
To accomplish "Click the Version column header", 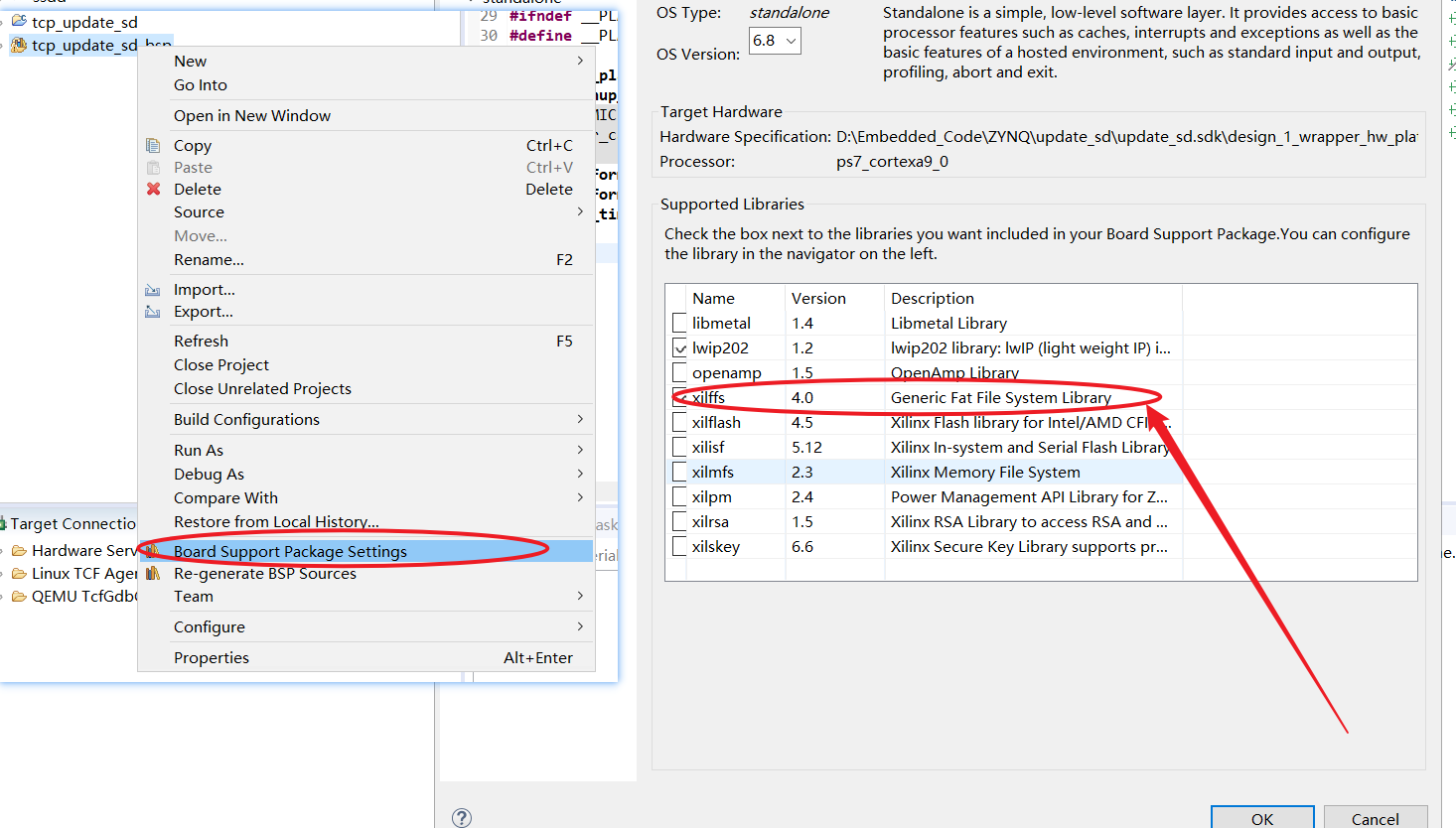I will [818, 298].
